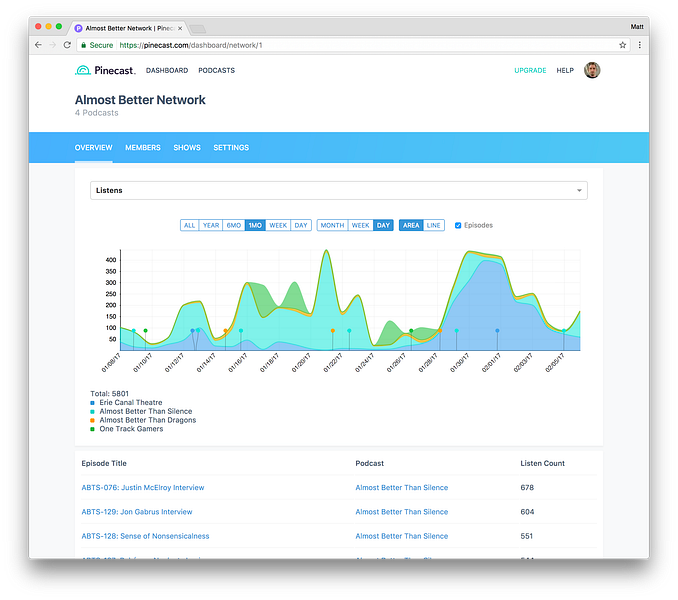Click the secure padlock icon
Image resolution: width=678 pixels, height=600 pixels.
tap(83, 45)
